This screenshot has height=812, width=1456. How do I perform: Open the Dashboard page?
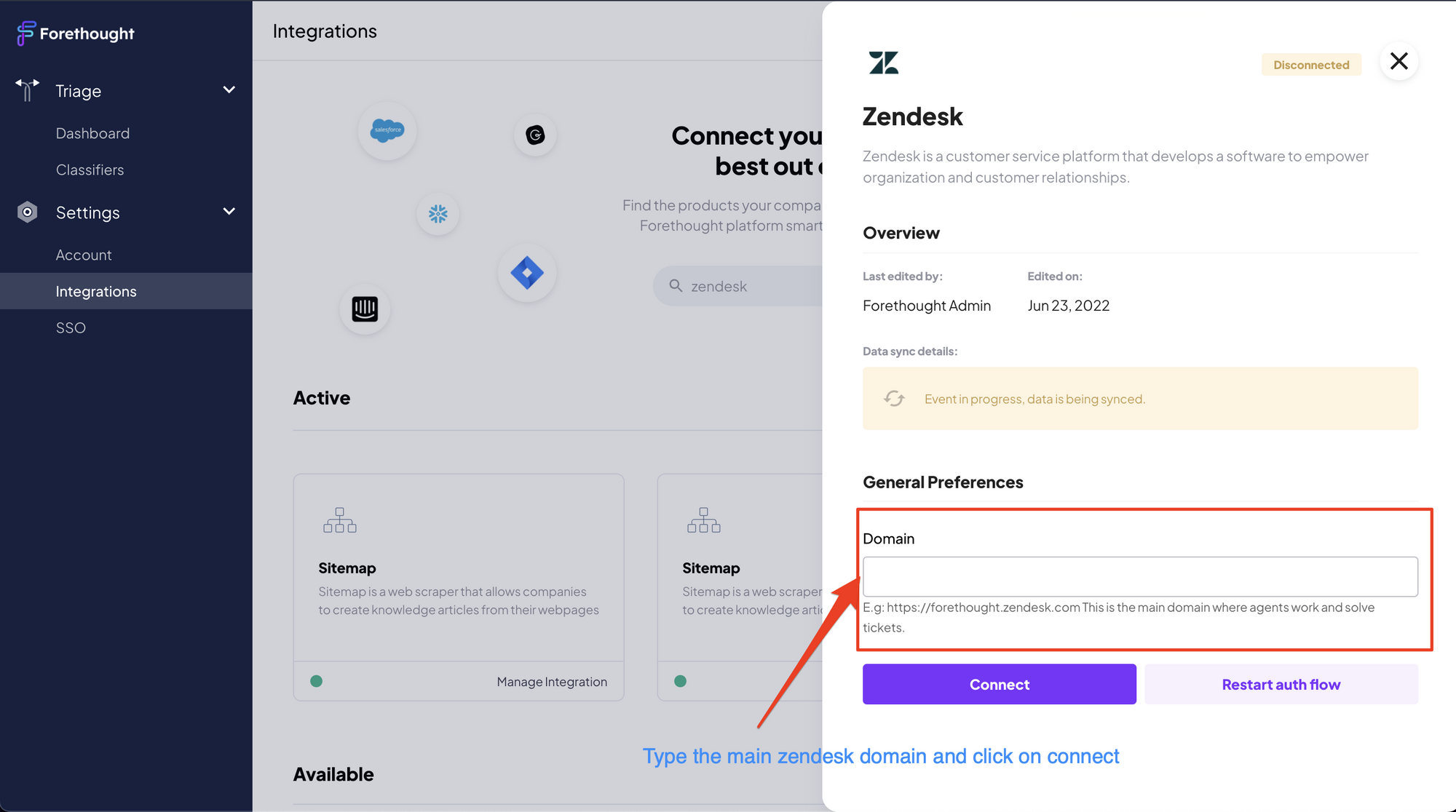pyautogui.click(x=92, y=133)
